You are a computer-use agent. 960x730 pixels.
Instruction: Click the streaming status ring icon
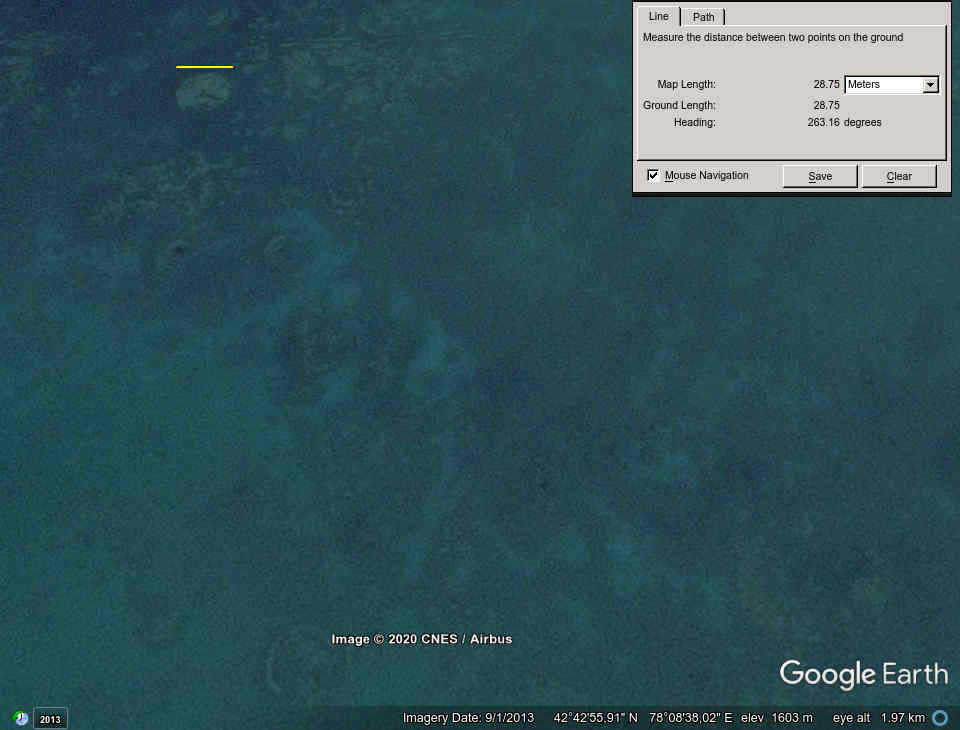940,718
